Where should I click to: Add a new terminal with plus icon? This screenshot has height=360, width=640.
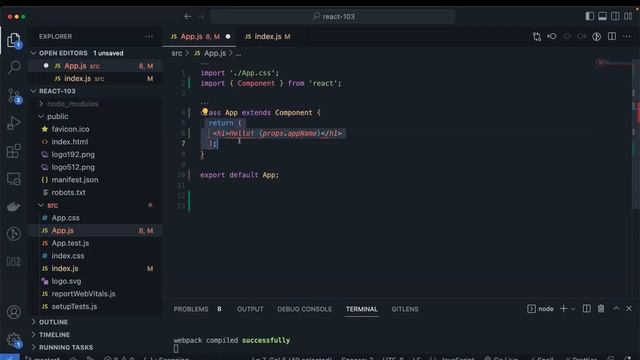pyautogui.click(x=563, y=309)
